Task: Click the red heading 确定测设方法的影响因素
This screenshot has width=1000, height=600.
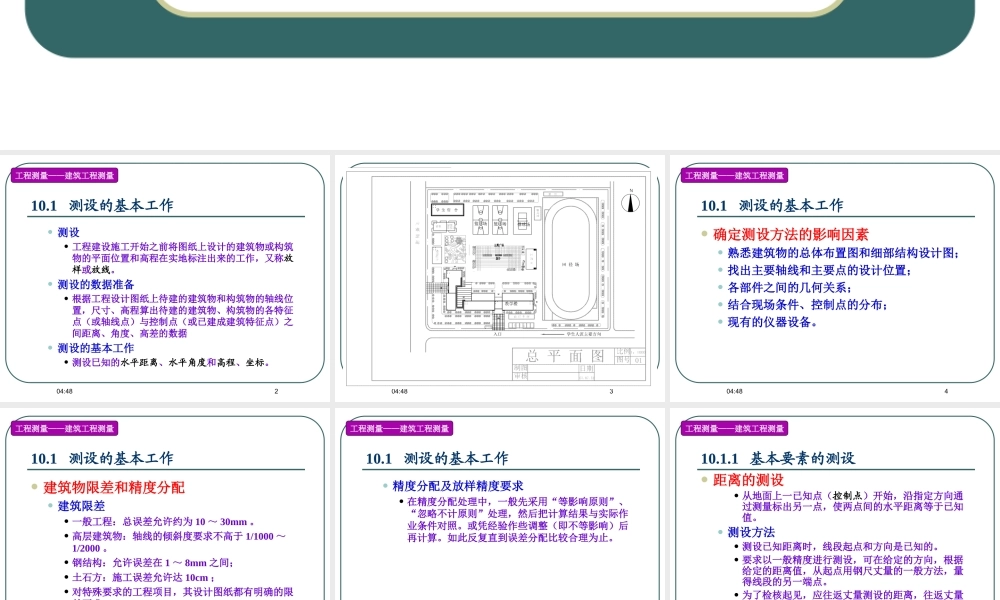Action: [791, 235]
